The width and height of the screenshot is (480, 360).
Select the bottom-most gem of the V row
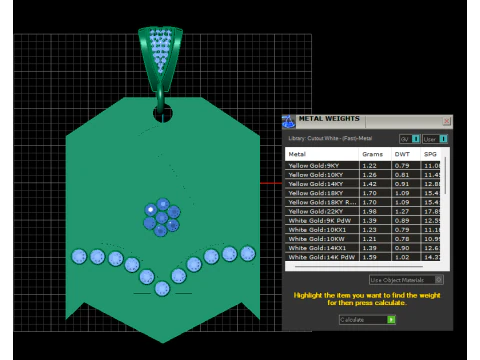(x=162, y=288)
